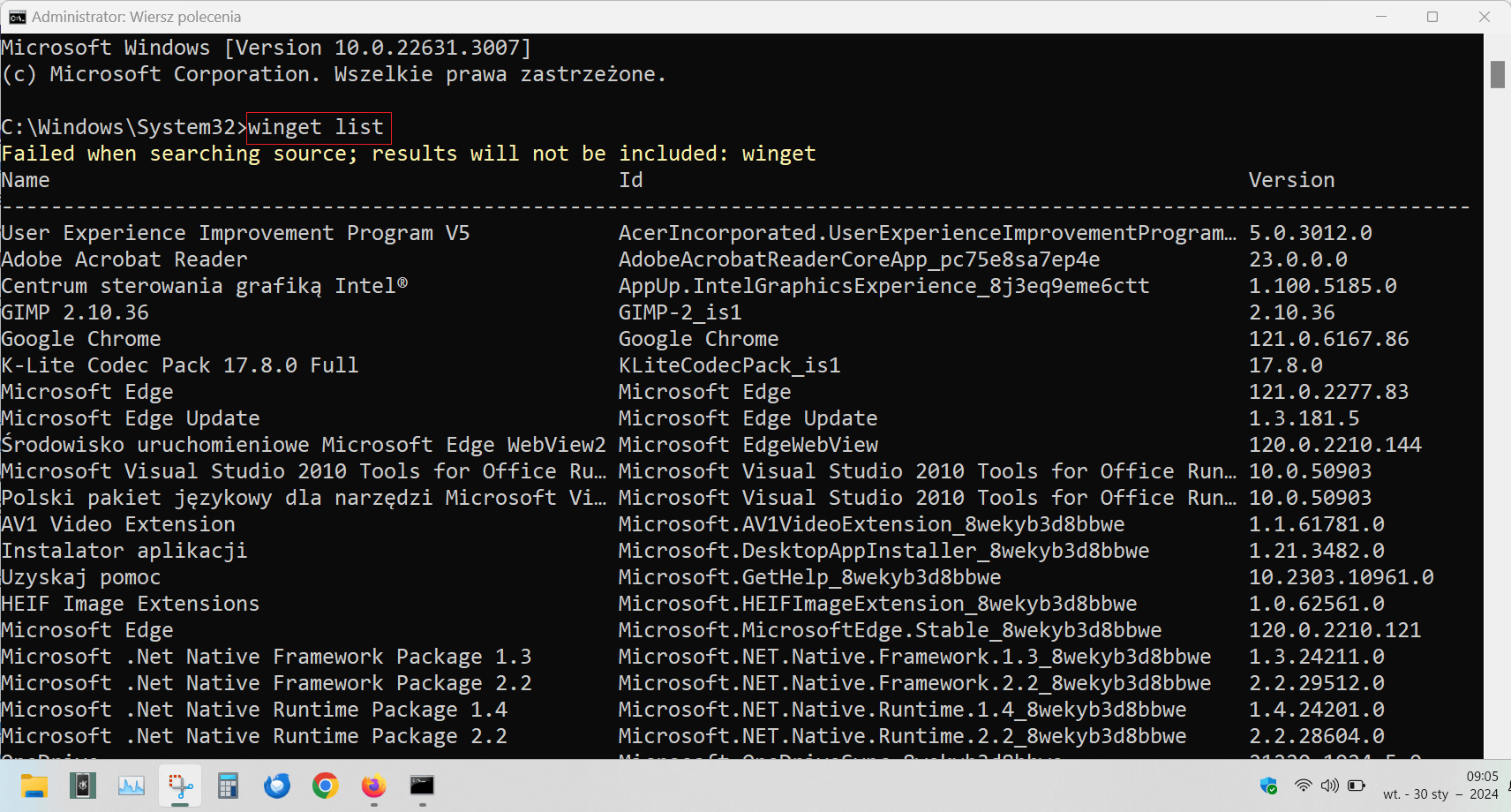Image resolution: width=1511 pixels, height=812 pixels.
Task: Click the console vertical scrollbar thumb
Action: [1498, 74]
